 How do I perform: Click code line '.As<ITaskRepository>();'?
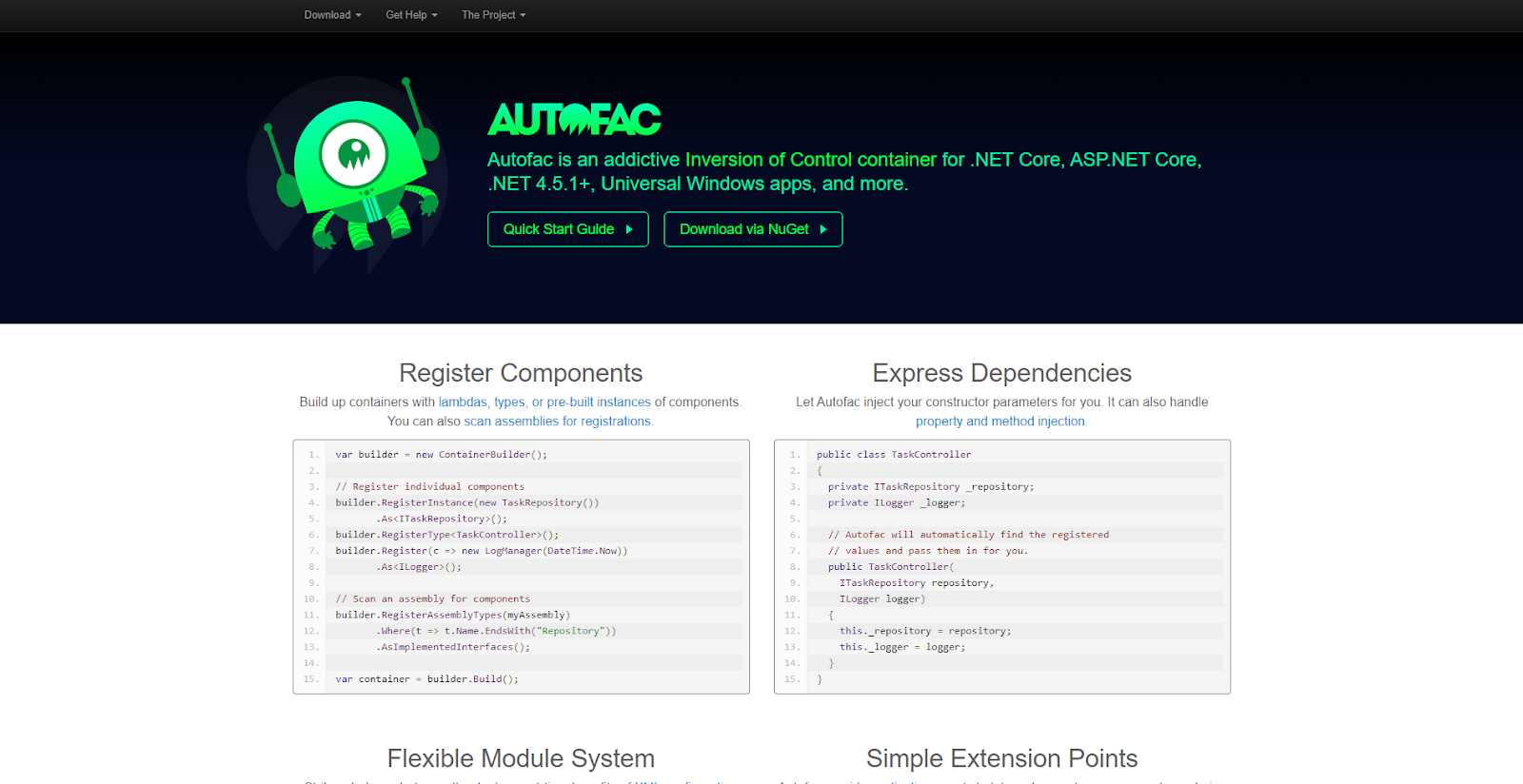click(442, 519)
